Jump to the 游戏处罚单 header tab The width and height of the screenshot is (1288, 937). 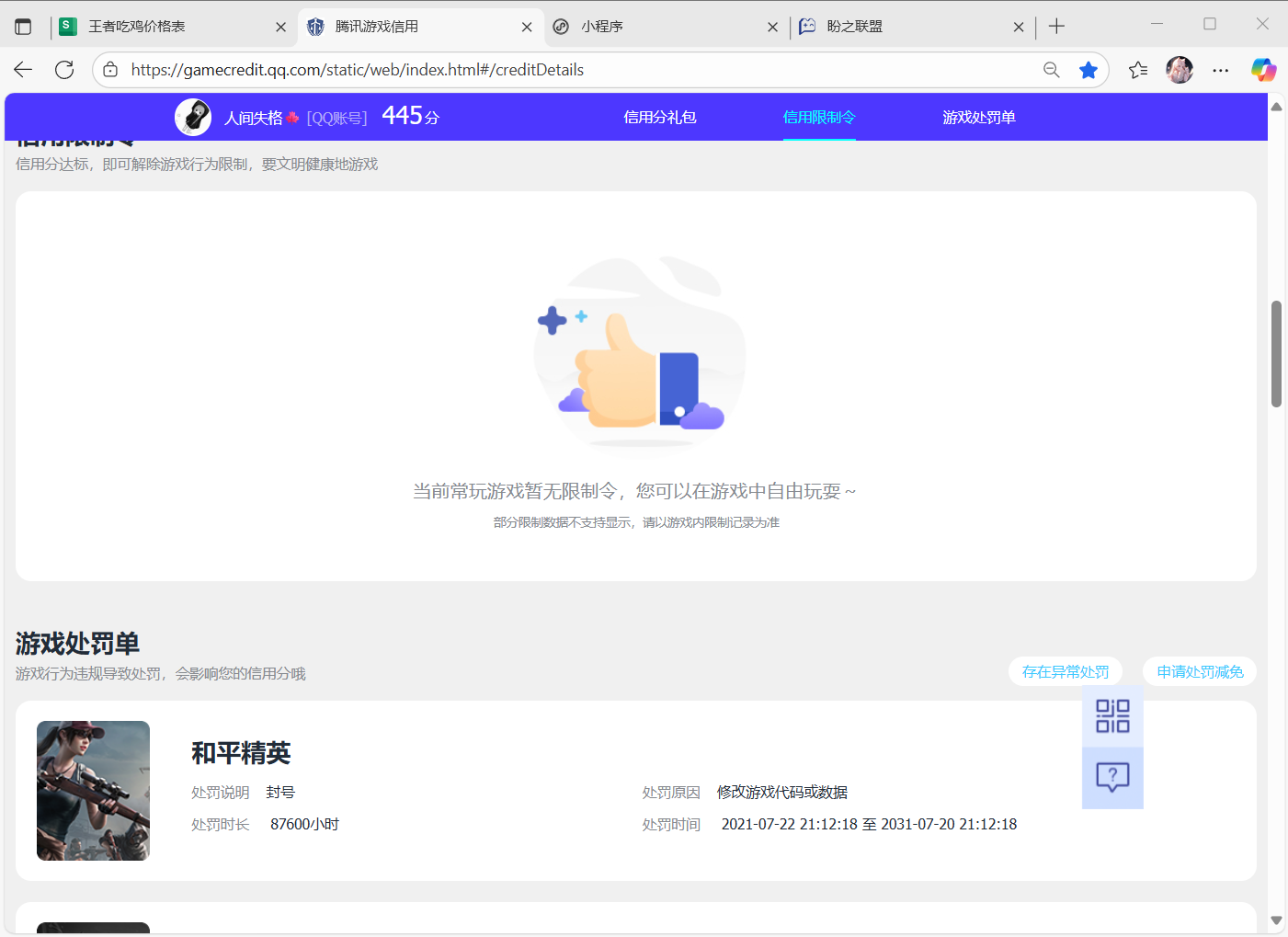[x=979, y=117]
